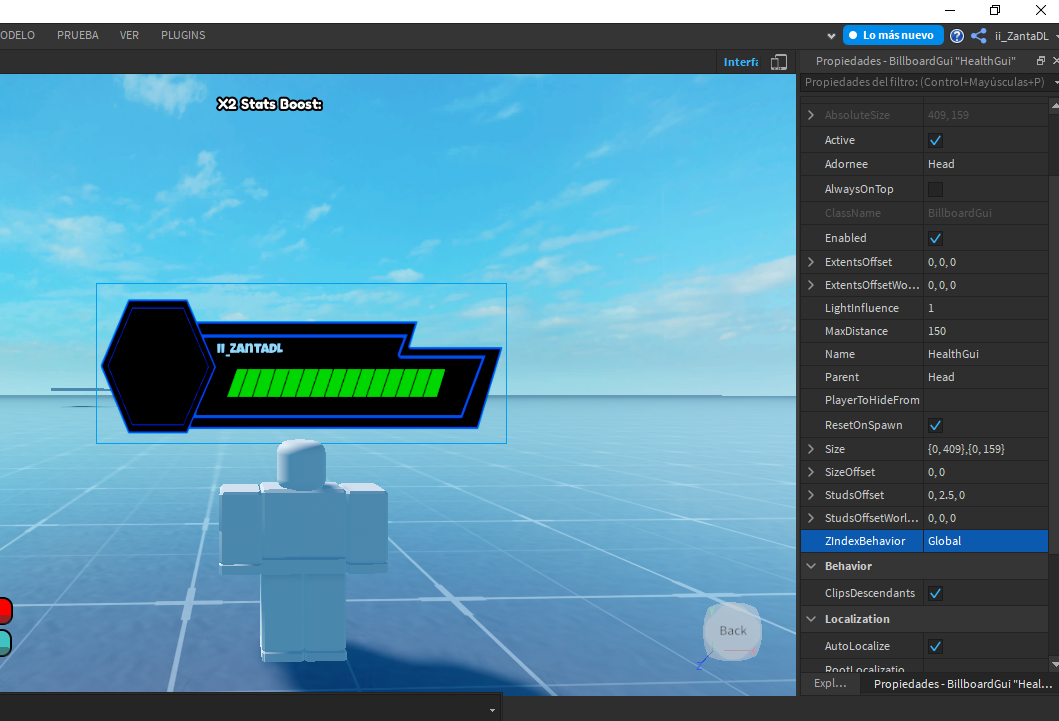Screen dimensions: 1059x721
Task: Click the Lo más nuevo button
Action: (x=892, y=35)
